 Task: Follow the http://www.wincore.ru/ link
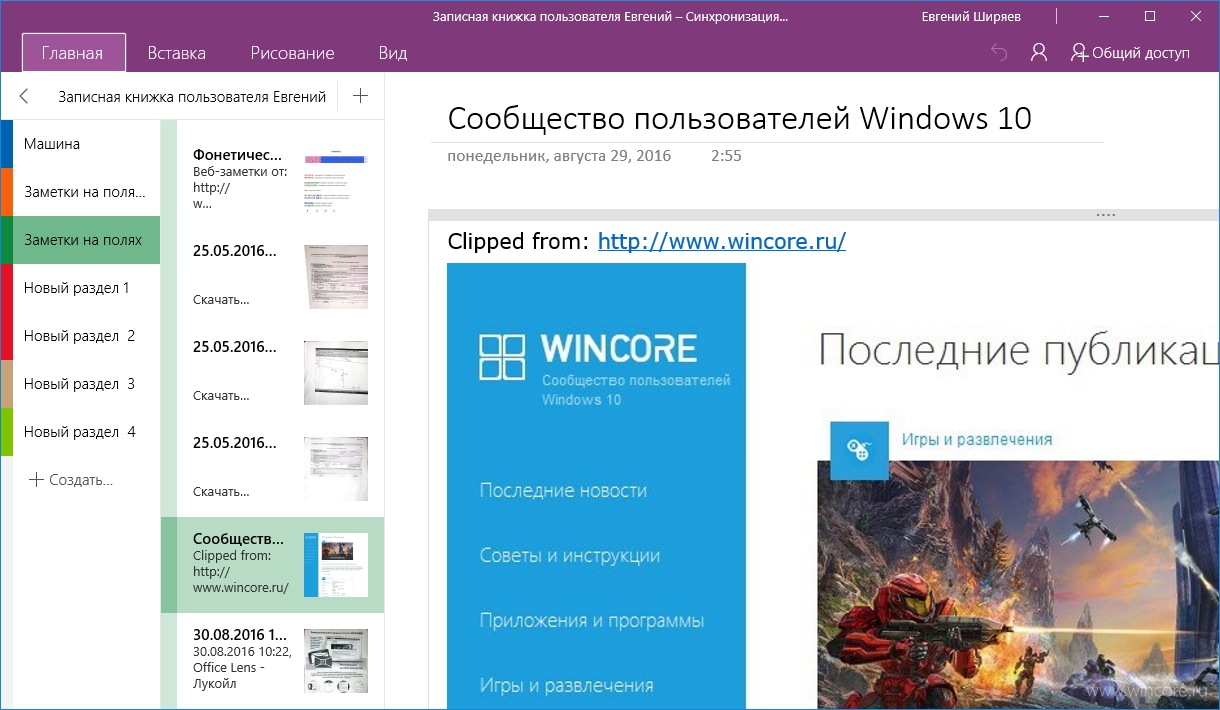point(722,241)
